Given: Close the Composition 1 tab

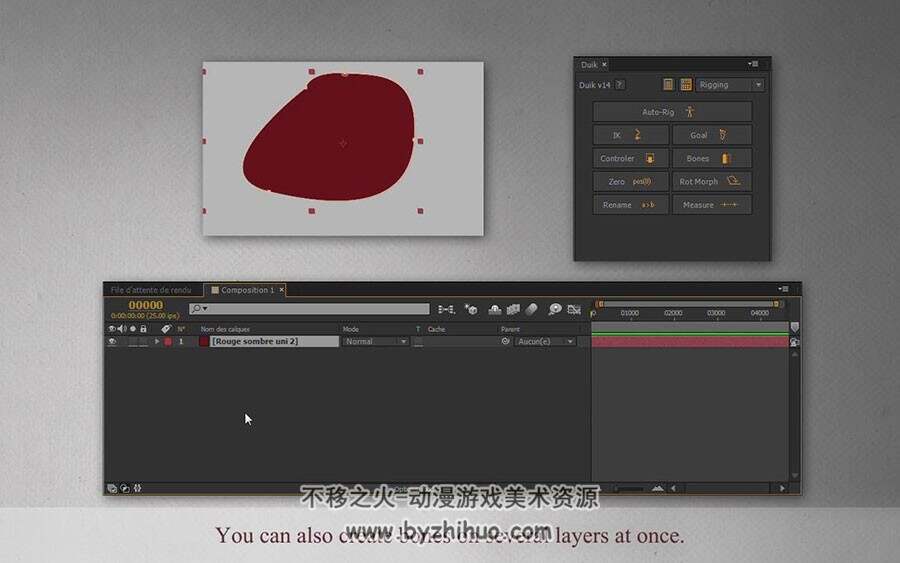Looking at the screenshot, I should (x=281, y=290).
